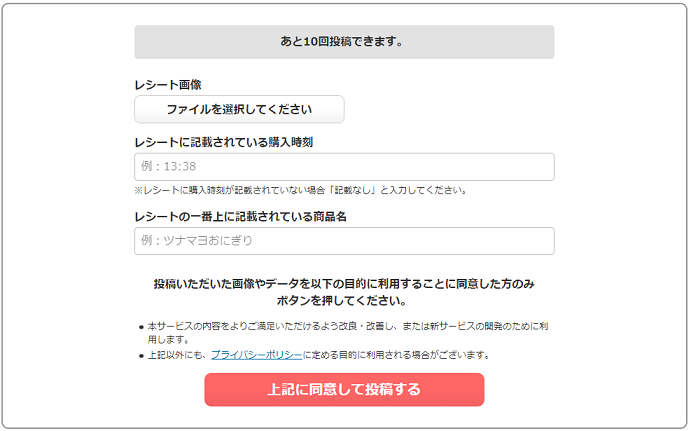Select the レシートに記載されている購入時刻 label
Screen dimensions: 691x431
point(224,142)
